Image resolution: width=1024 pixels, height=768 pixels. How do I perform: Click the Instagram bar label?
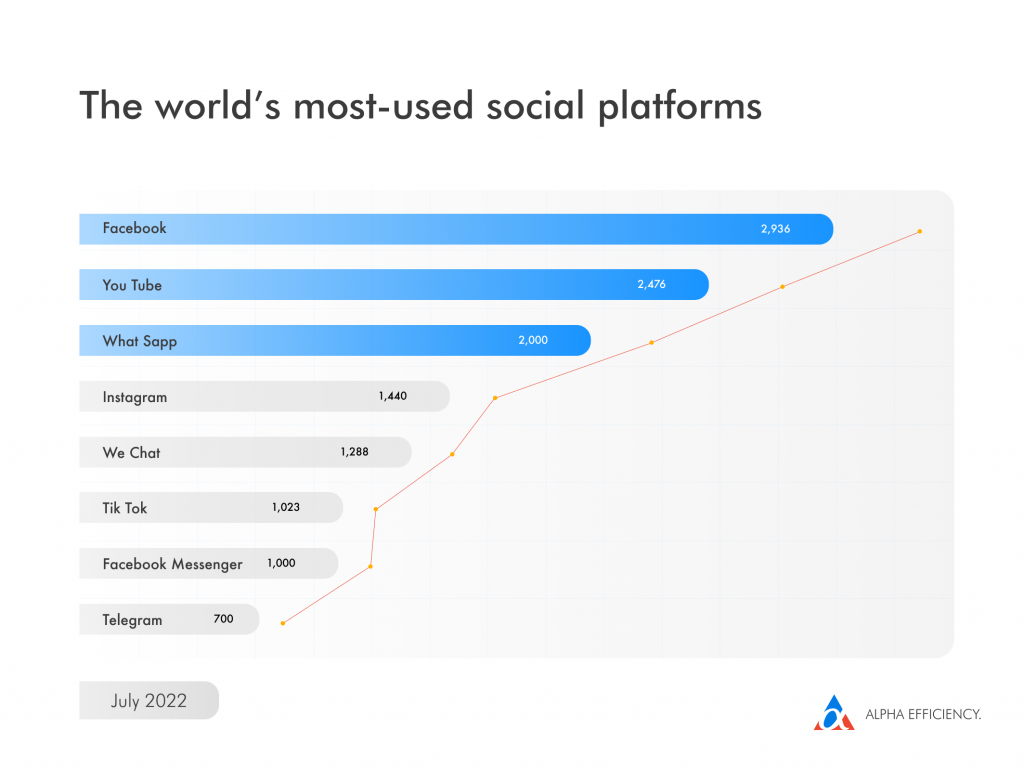coord(135,397)
